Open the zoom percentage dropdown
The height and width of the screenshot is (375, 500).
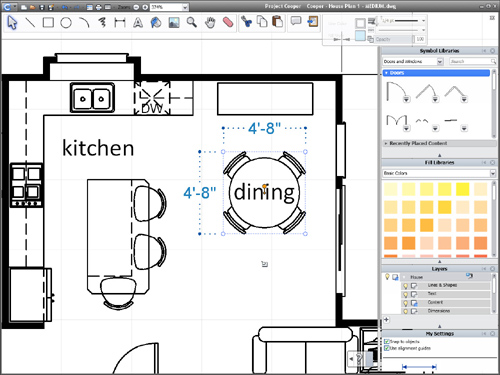[185, 7]
